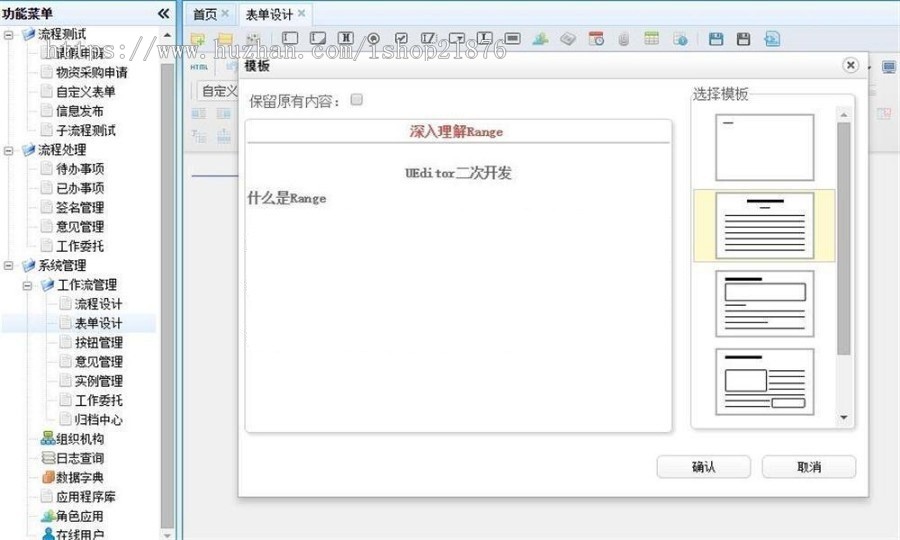This screenshot has width=900, height=540.
Task: Select the highlighted title-and-lines template thumbnail
Action: pyautogui.click(x=765, y=226)
